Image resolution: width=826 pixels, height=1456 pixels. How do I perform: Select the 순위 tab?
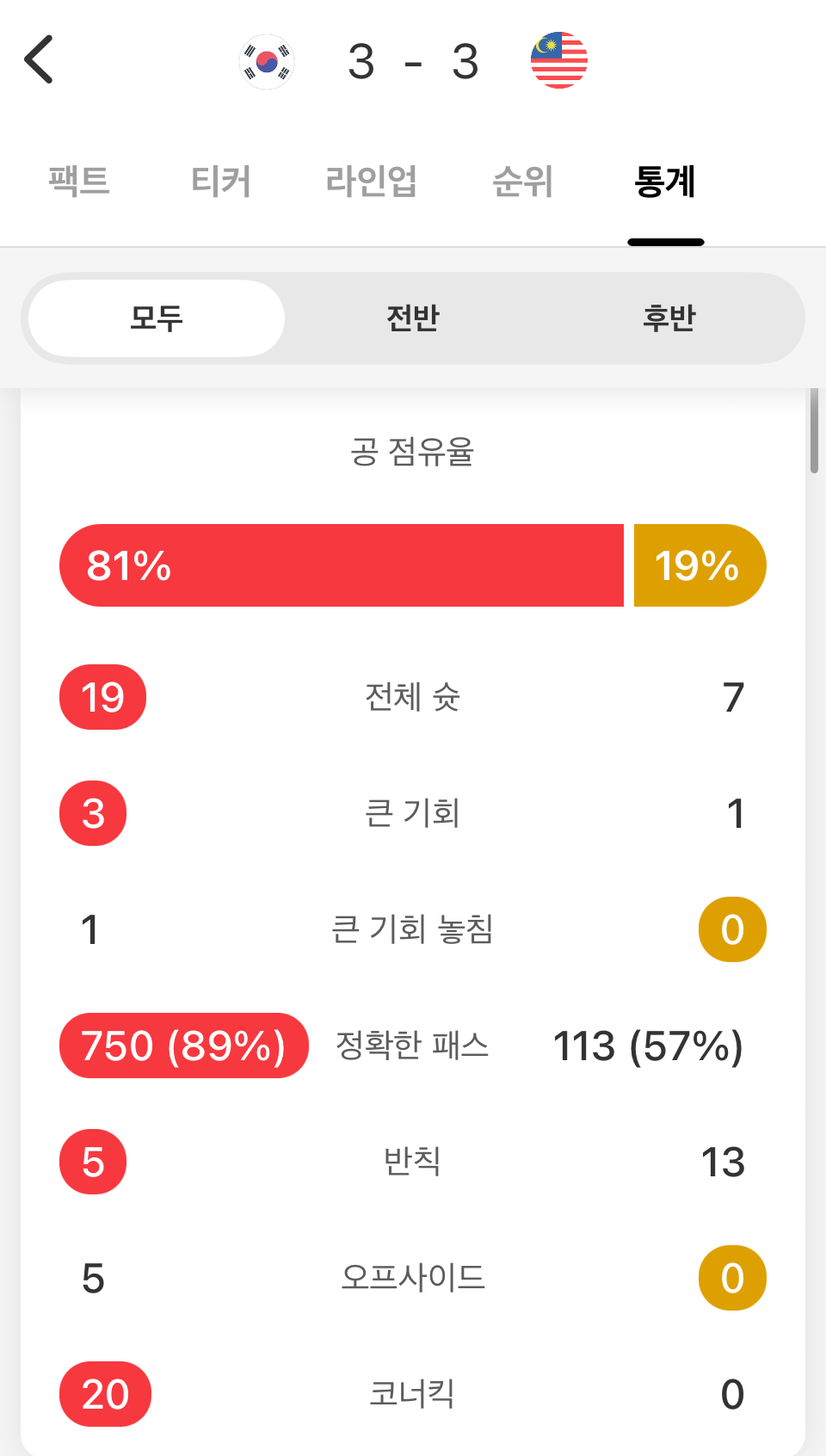pyautogui.click(x=522, y=182)
